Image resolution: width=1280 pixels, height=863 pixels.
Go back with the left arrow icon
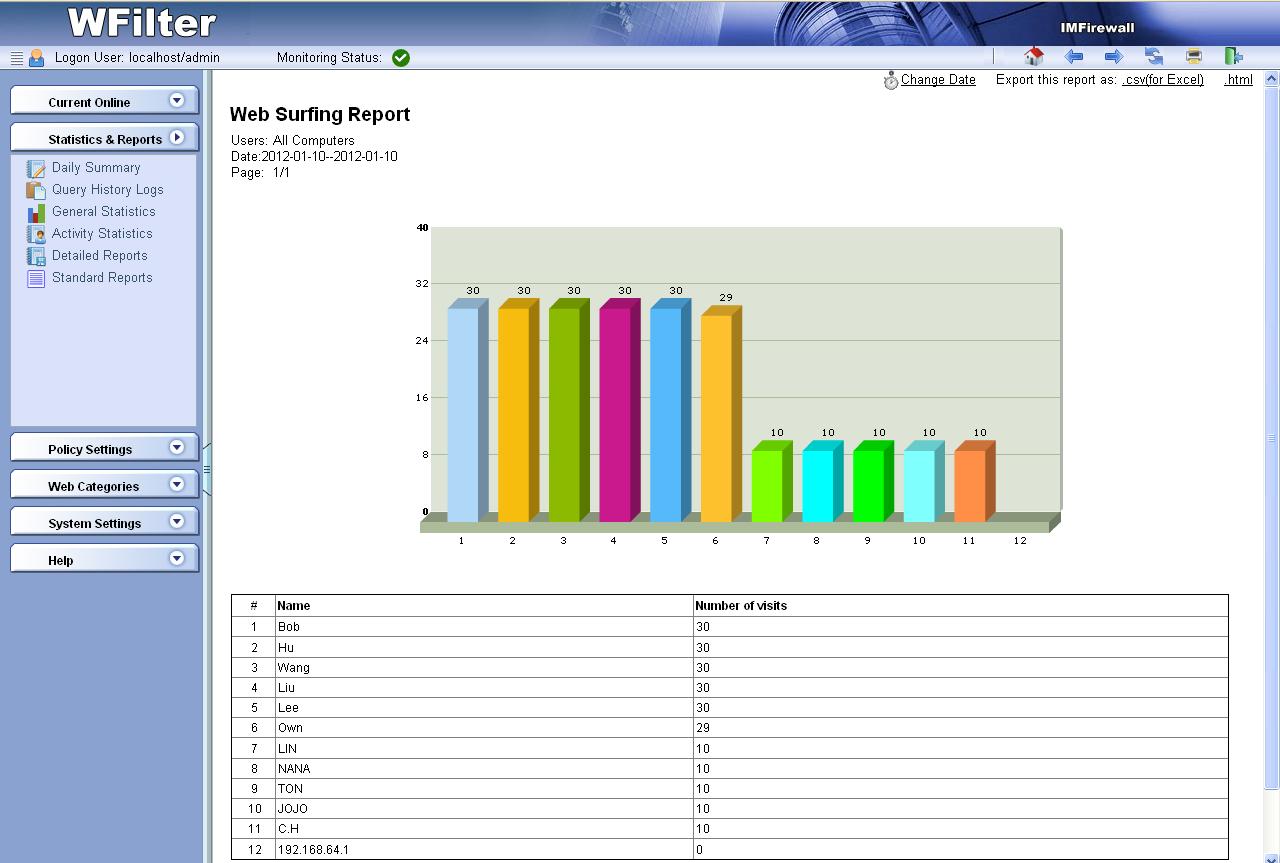[1074, 57]
